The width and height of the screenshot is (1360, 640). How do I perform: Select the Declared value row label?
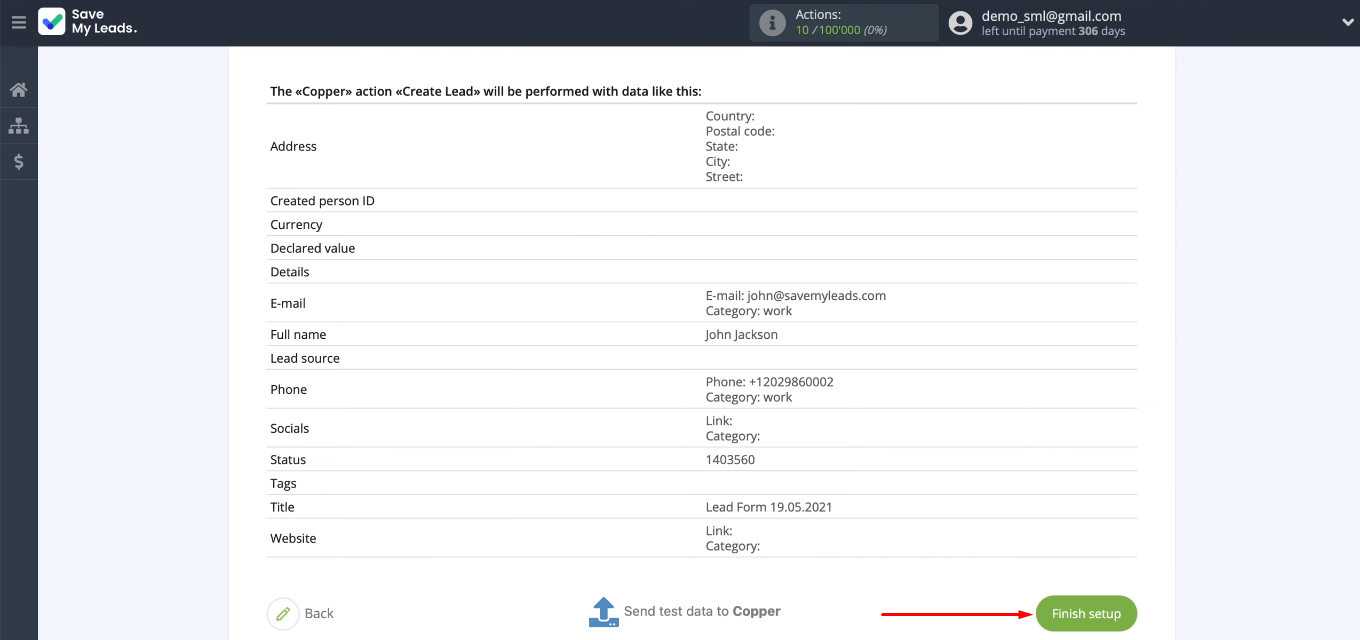(x=312, y=248)
